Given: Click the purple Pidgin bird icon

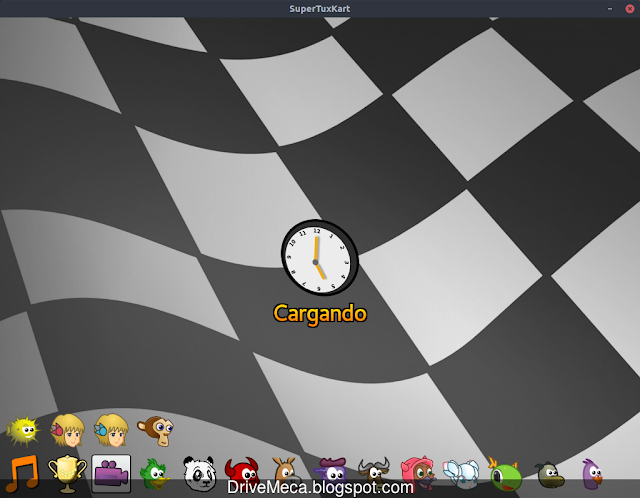Looking at the screenshot, I should [592, 474].
